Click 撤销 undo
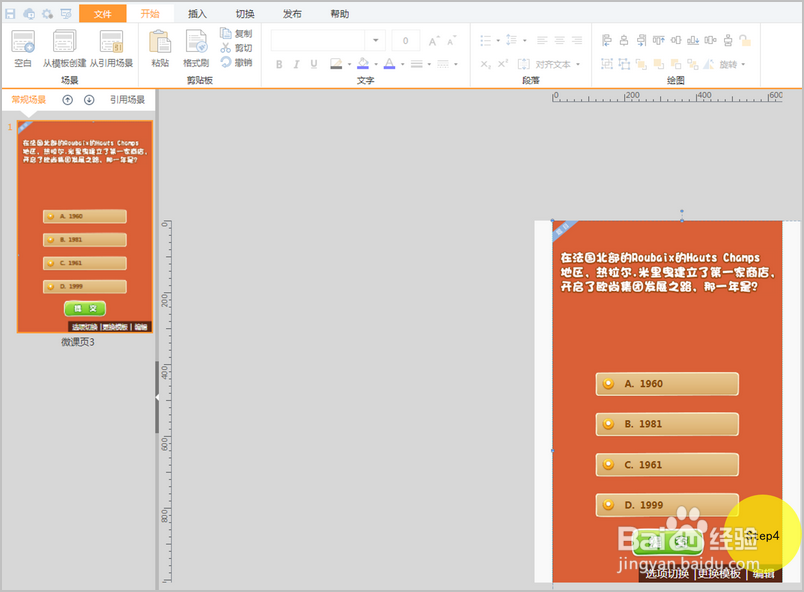 tap(236, 62)
